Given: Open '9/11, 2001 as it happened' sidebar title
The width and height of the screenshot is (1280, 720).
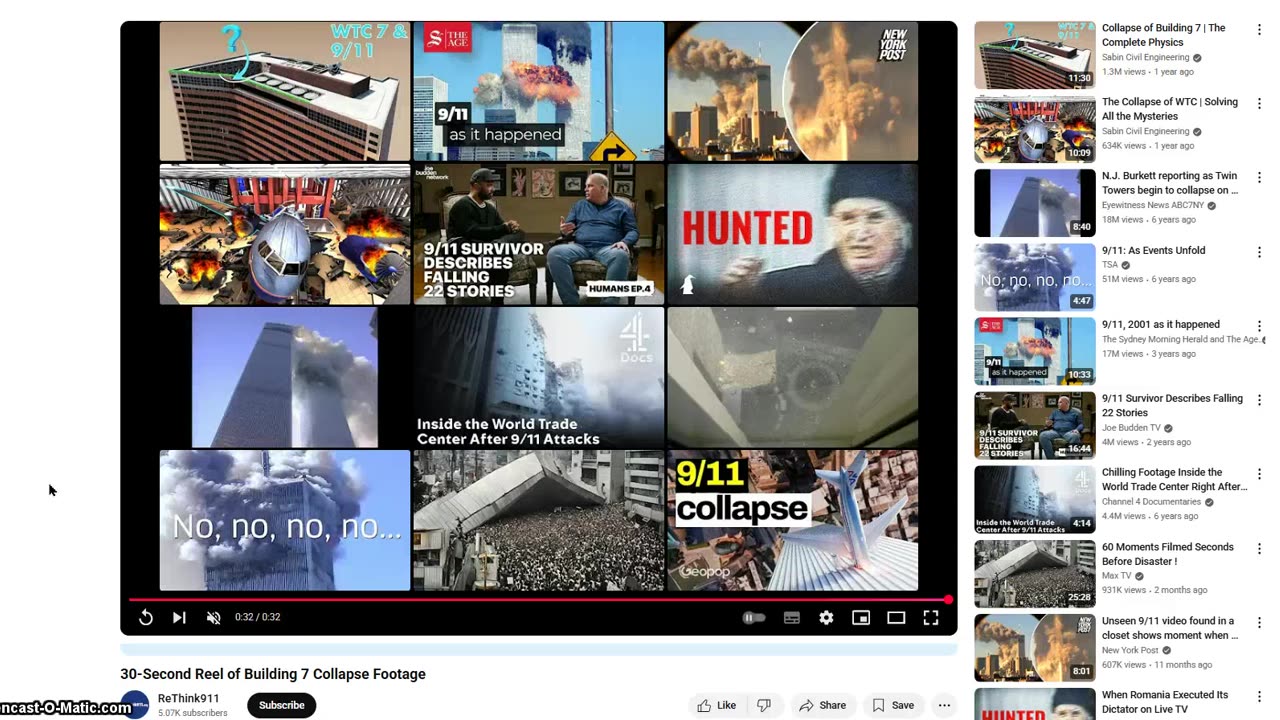Looking at the screenshot, I should click(x=1161, y=324).
